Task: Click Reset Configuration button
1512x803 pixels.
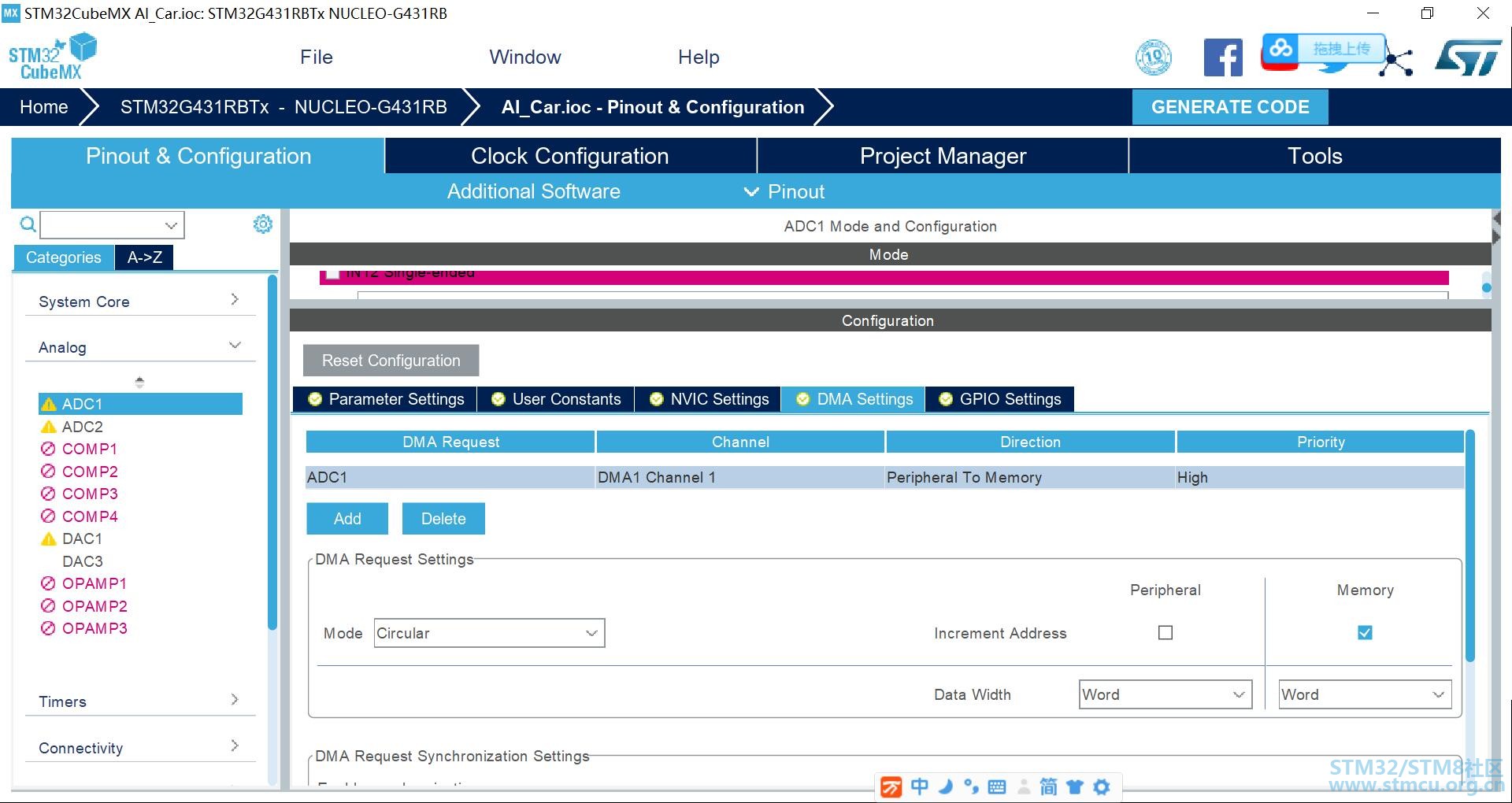Action: point(391,361)
